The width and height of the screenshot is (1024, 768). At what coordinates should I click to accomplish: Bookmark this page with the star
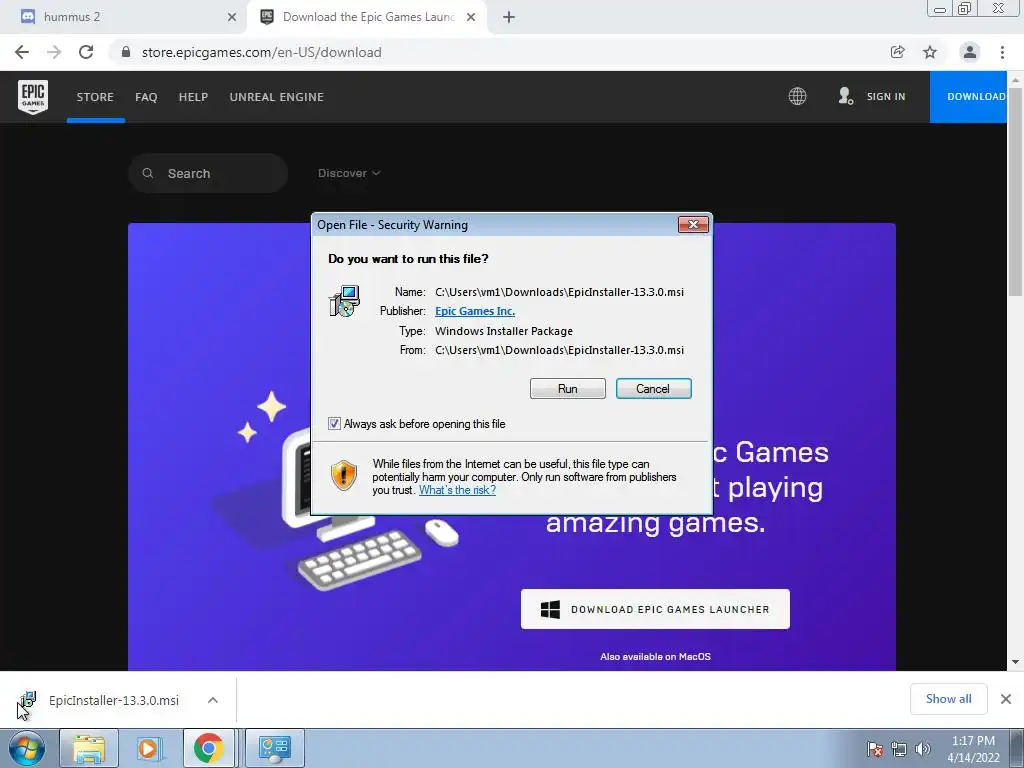930,52
